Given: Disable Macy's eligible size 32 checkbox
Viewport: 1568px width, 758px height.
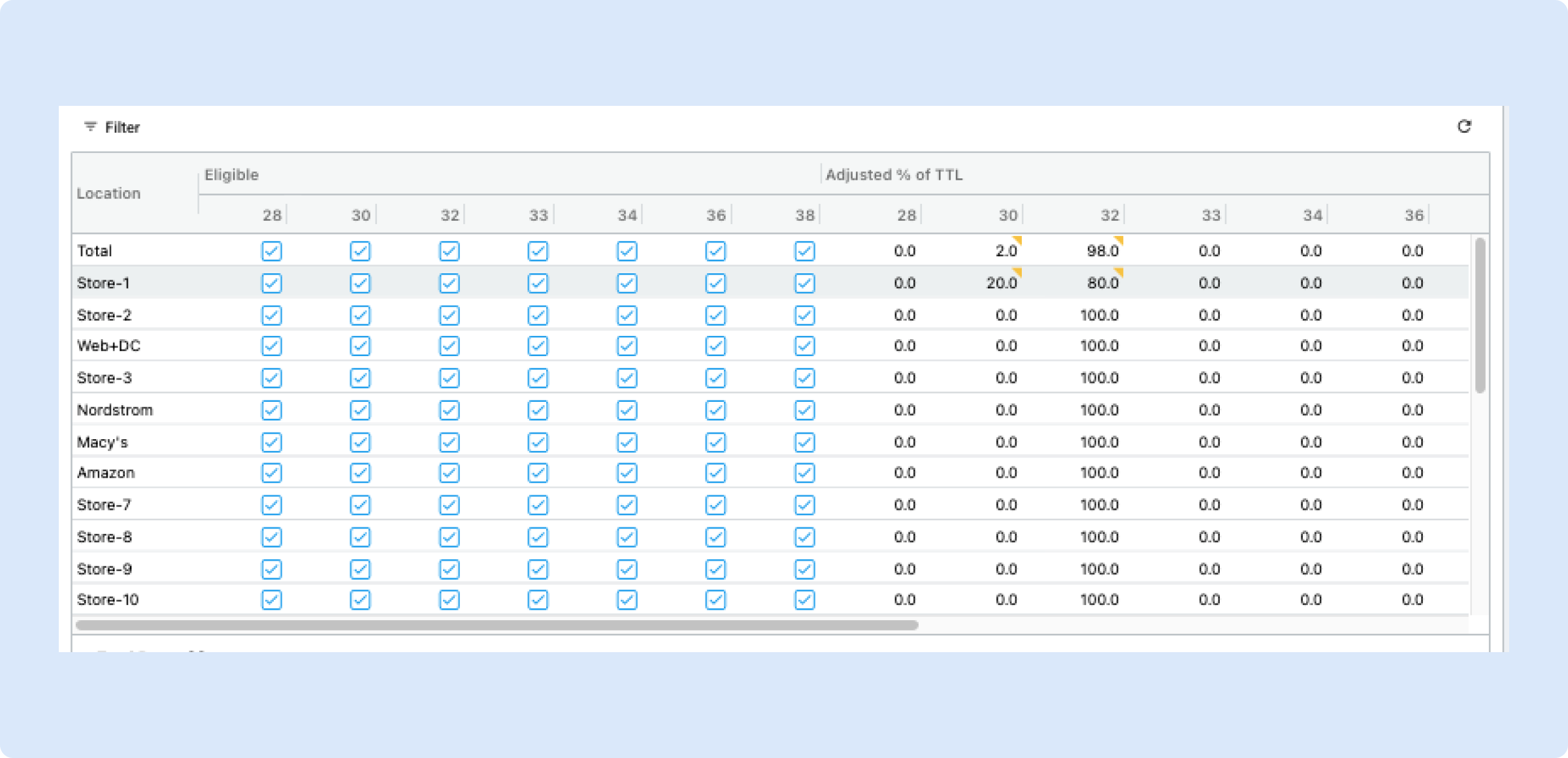Looking at the screenshot, I should click(449, 442).
